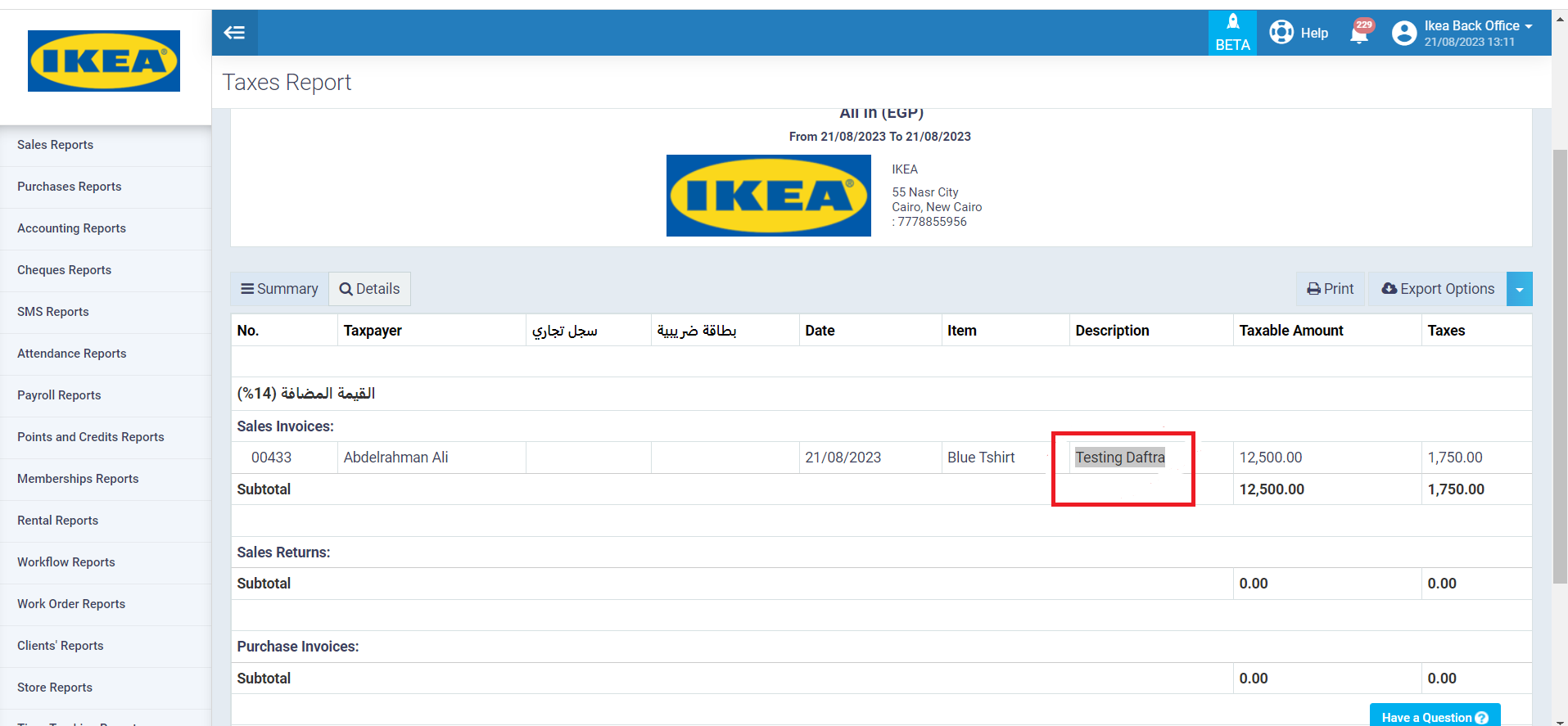This screenshot has height=726, width=1568.
Task: Open Clients' Reports in sidebar
Action: [106, 646]
